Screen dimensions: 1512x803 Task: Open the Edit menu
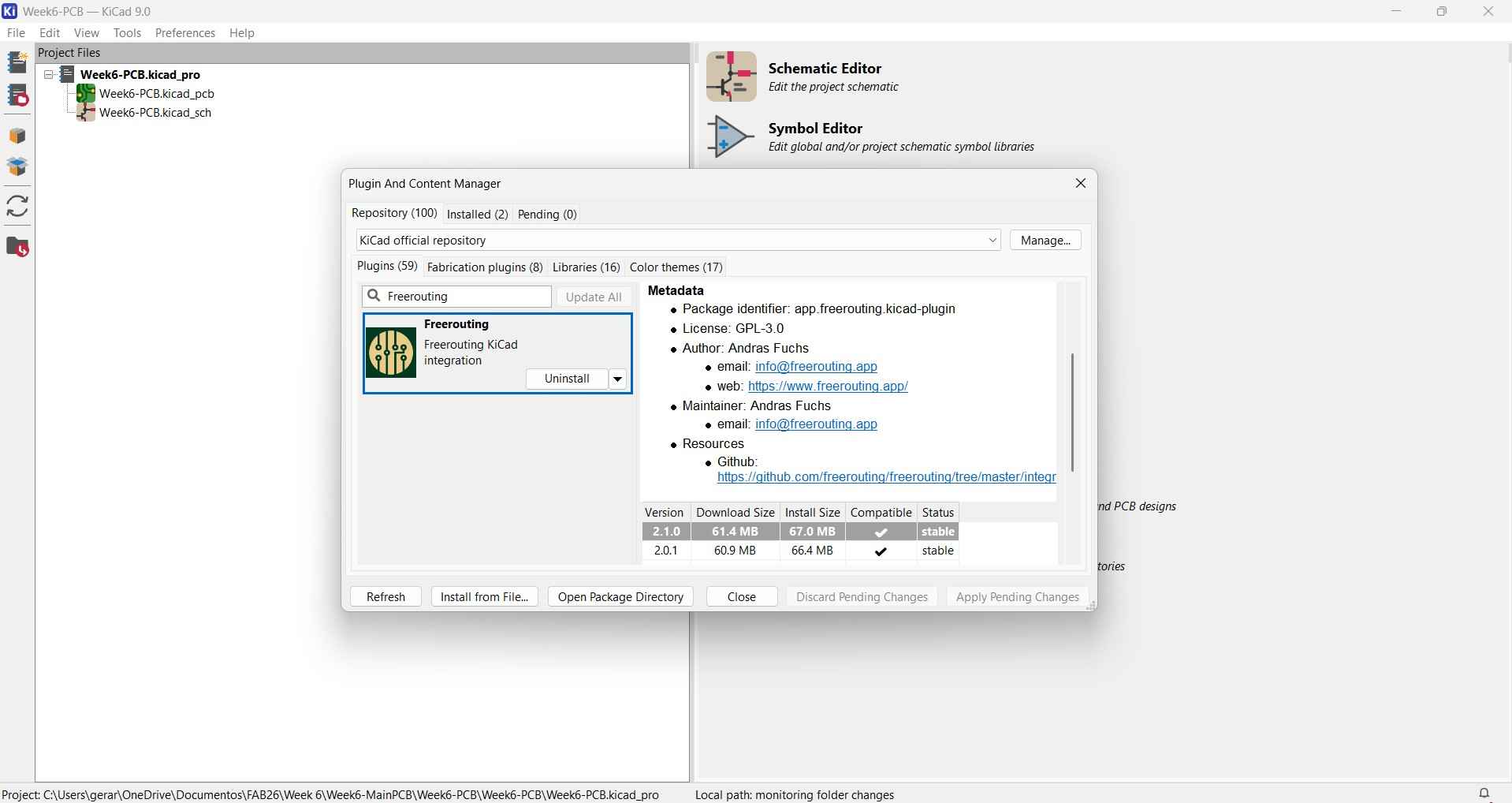[x=50, y=33]
